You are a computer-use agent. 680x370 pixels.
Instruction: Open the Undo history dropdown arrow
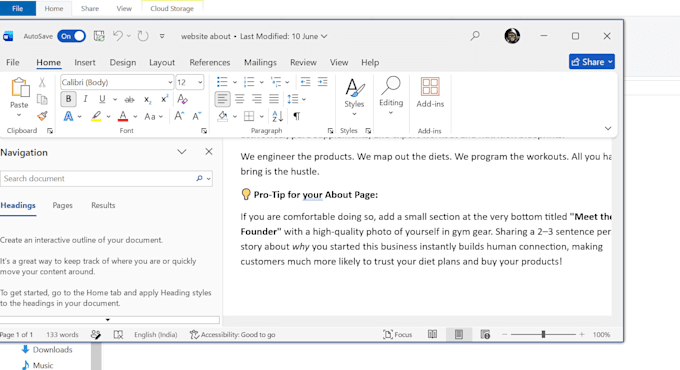(129, 36)
